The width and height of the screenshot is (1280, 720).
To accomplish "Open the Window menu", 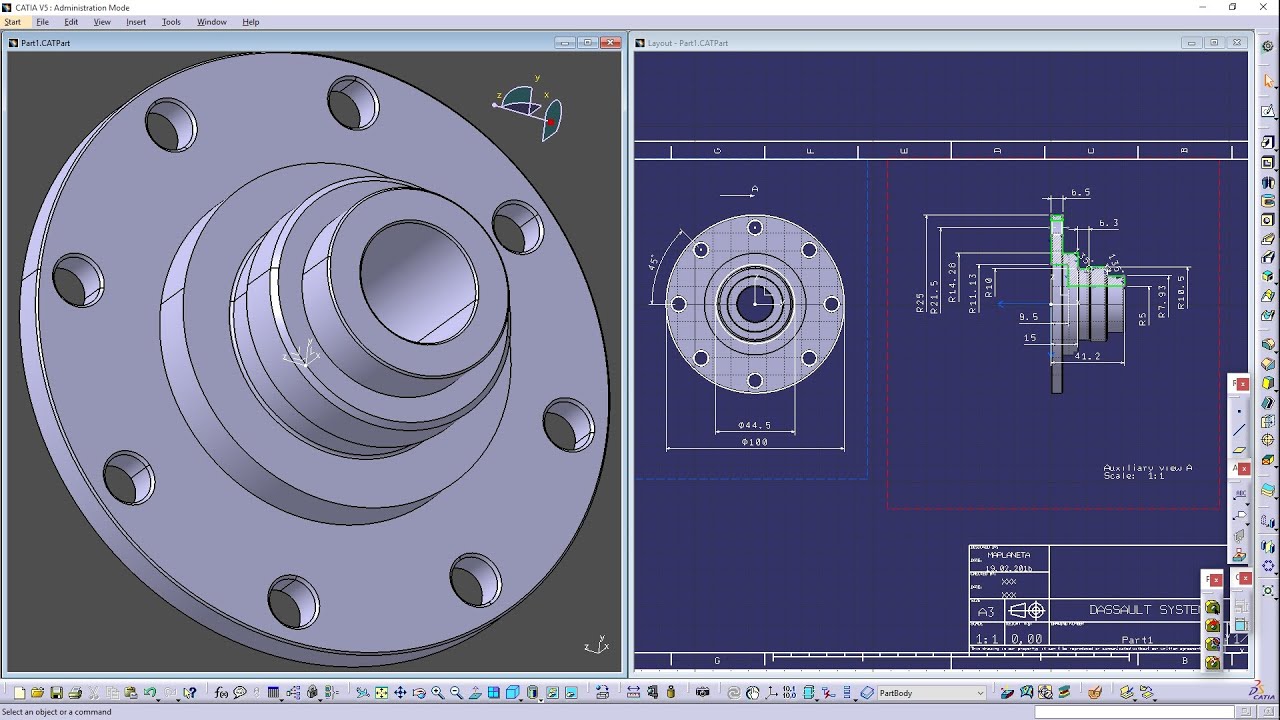I will [211, 22].
